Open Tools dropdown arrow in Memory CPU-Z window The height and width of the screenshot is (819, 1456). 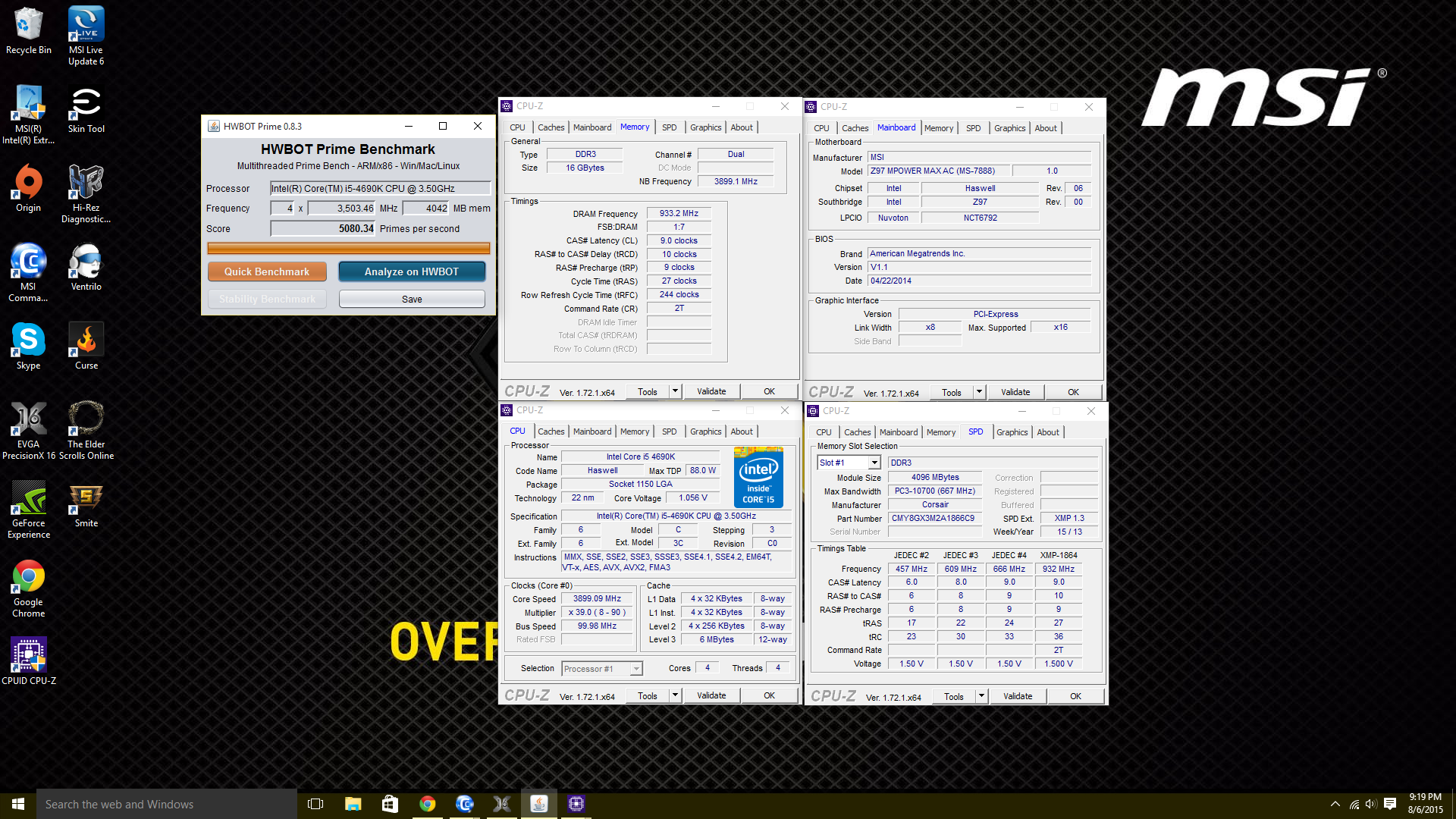(x=675, y=391)
